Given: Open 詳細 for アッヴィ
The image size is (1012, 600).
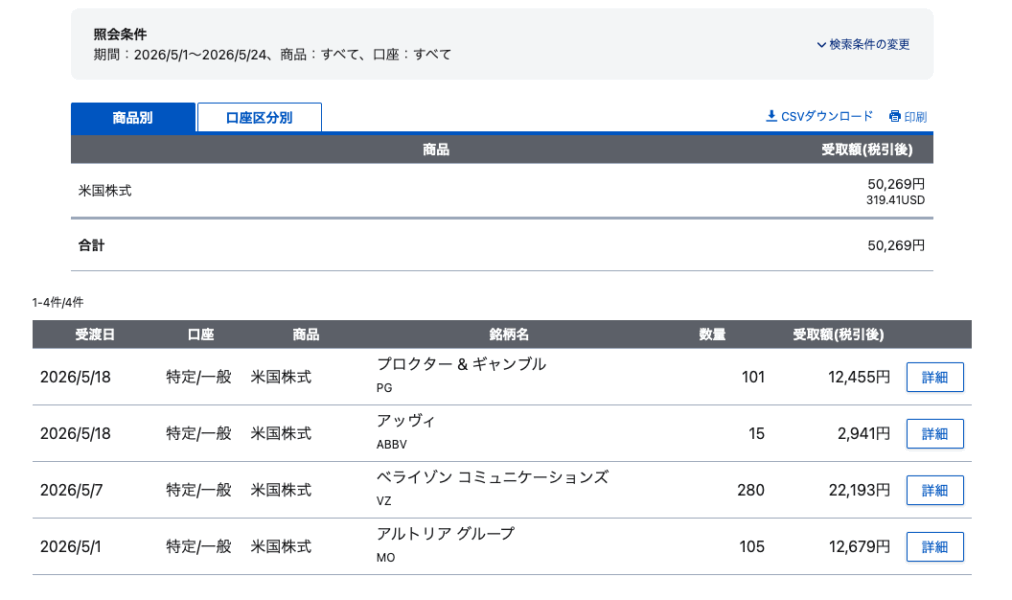Looking at the screenshot, I should pos(935,434).
